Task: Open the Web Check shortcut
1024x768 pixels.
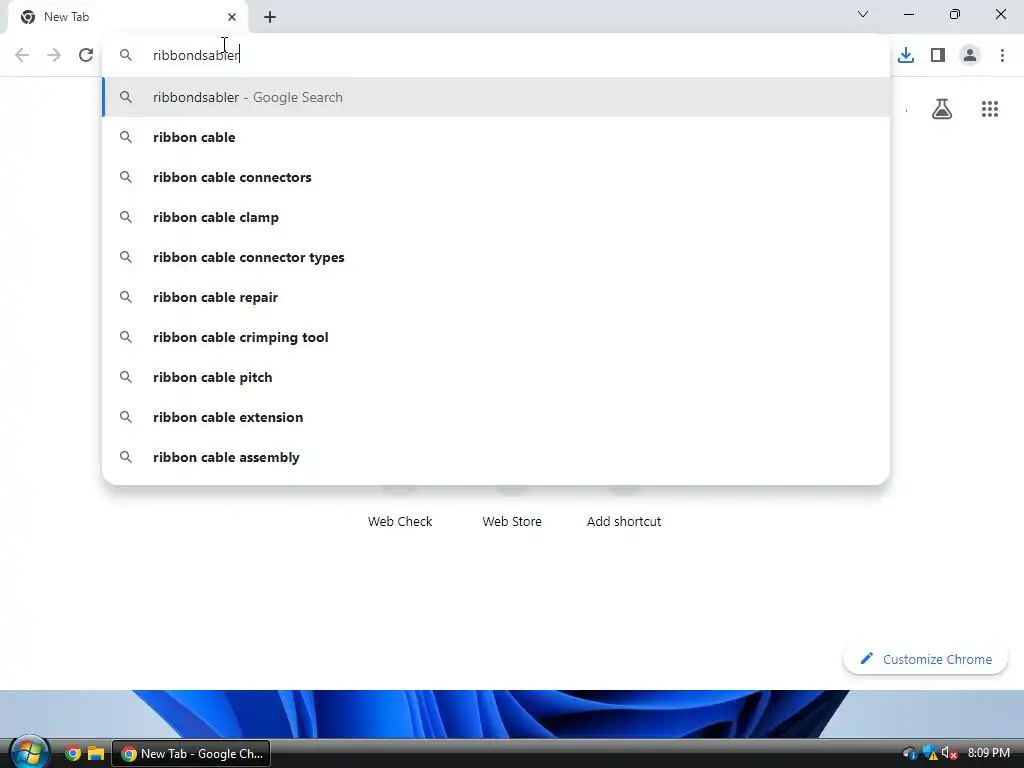Action: point(400,521)
